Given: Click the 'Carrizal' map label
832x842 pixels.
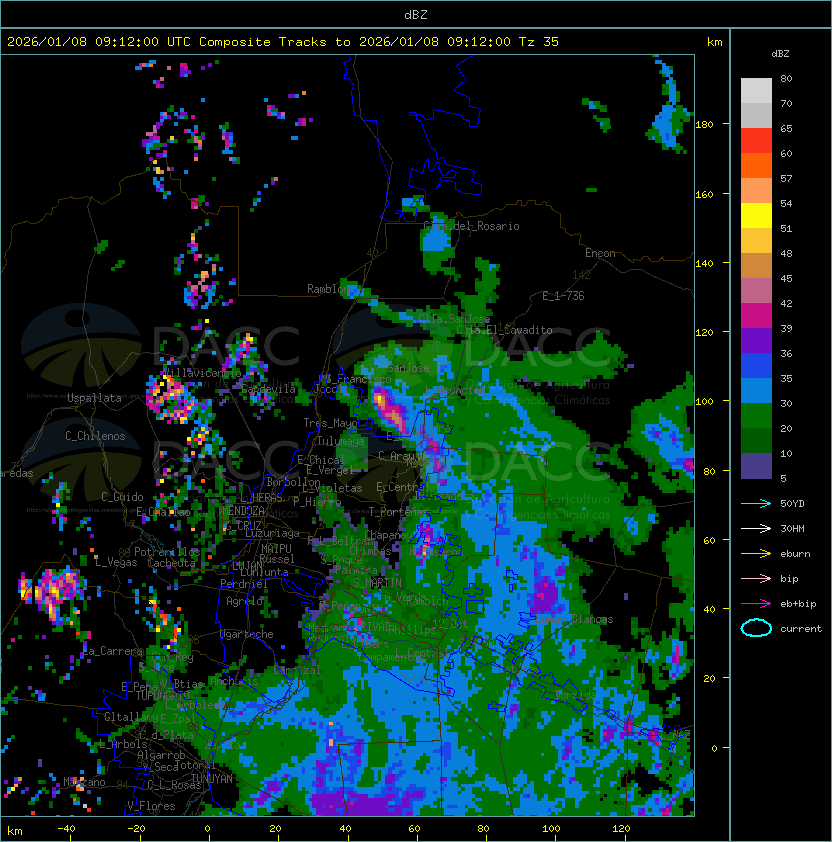Looking at the screenshot, I should [297, 670].
